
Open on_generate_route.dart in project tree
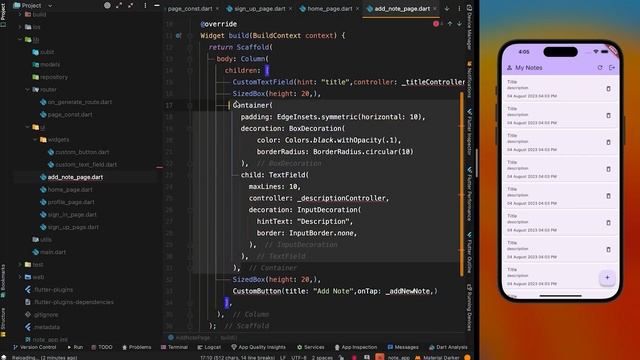pyautogui.click(x=80, y=102)
